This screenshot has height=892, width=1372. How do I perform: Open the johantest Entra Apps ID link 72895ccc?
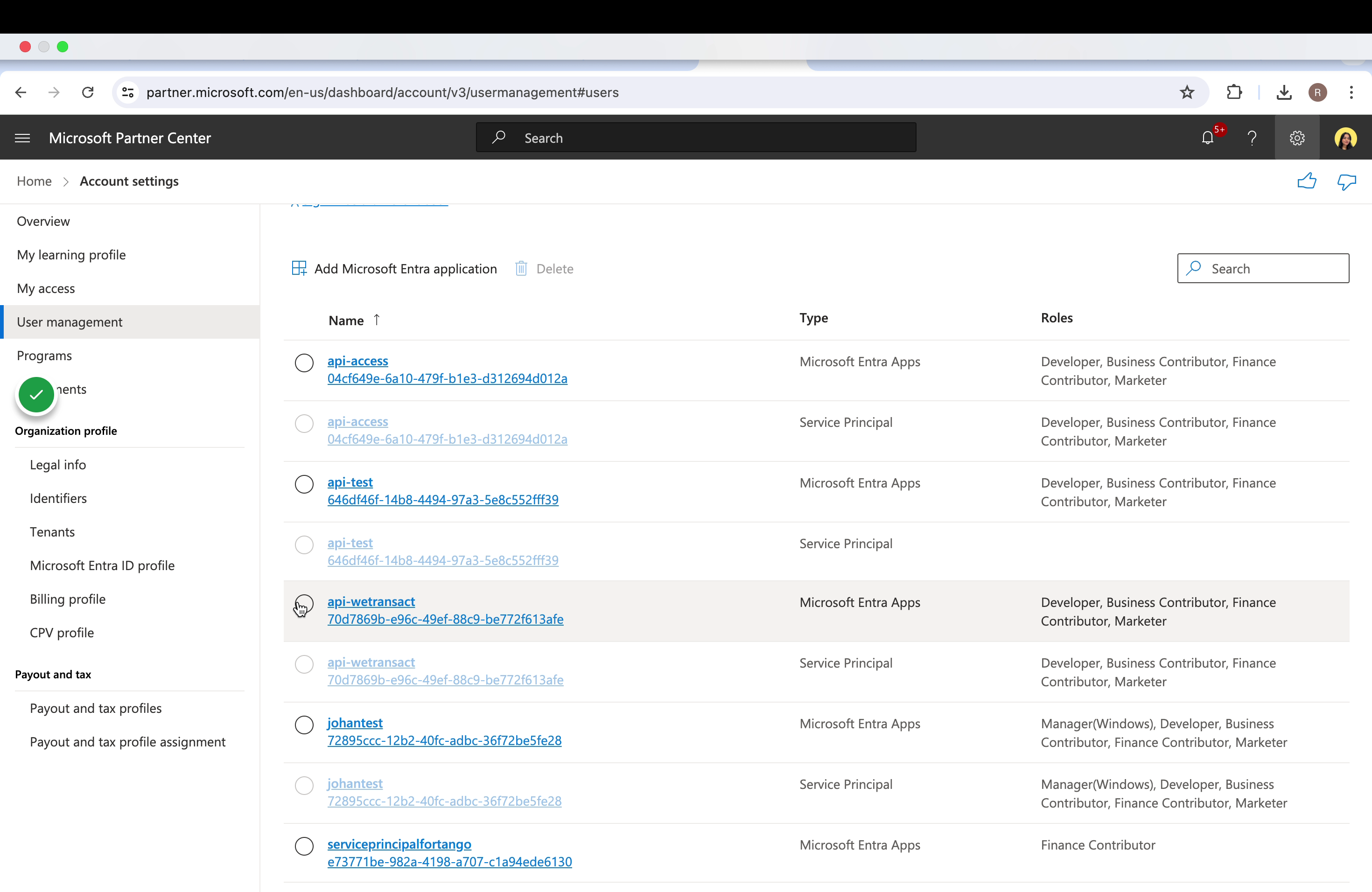444,740
